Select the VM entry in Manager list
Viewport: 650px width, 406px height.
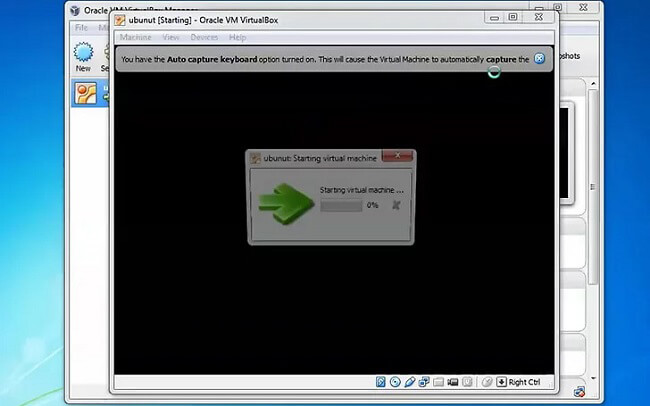[90, 93]
